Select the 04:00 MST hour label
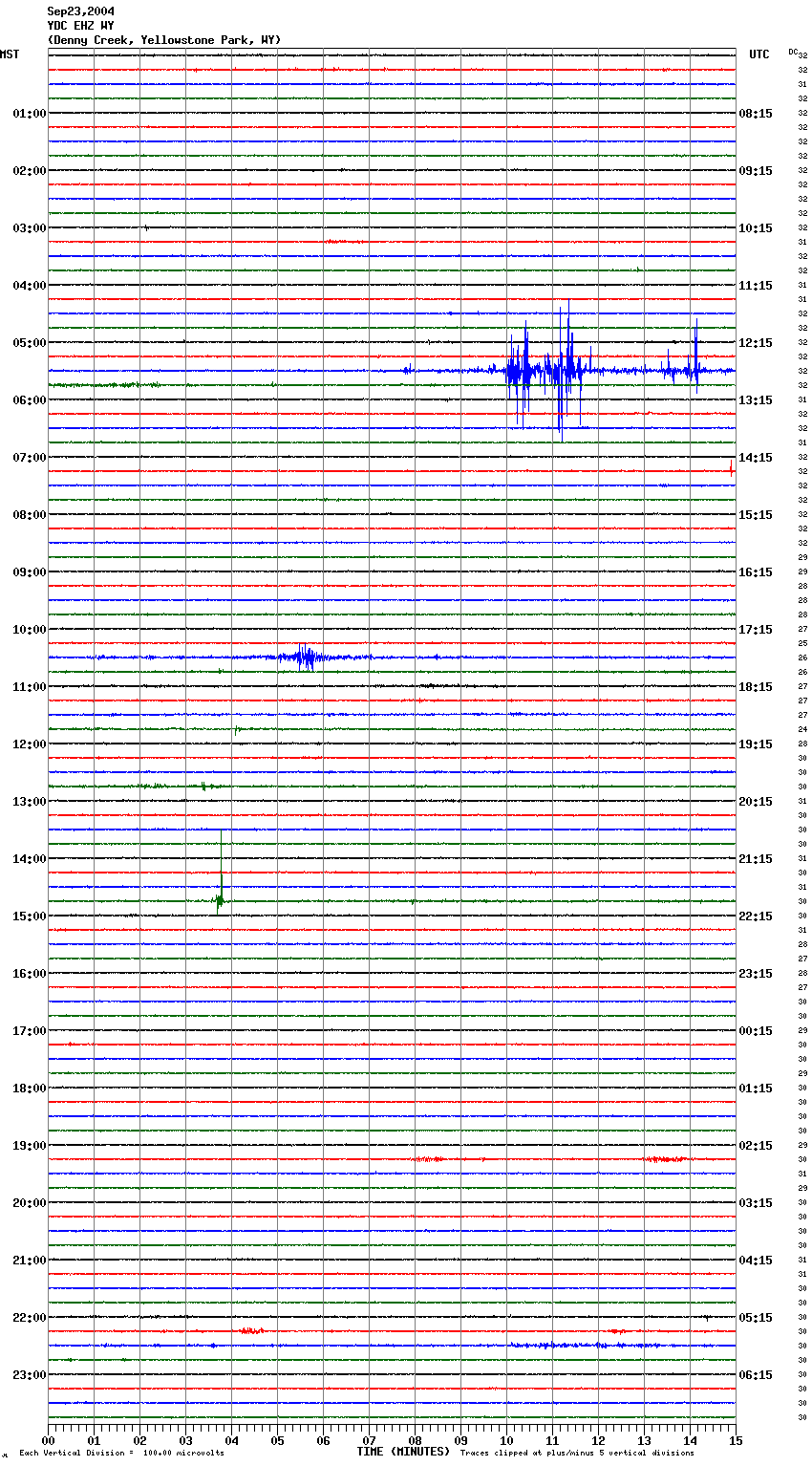 pos(30,286)
